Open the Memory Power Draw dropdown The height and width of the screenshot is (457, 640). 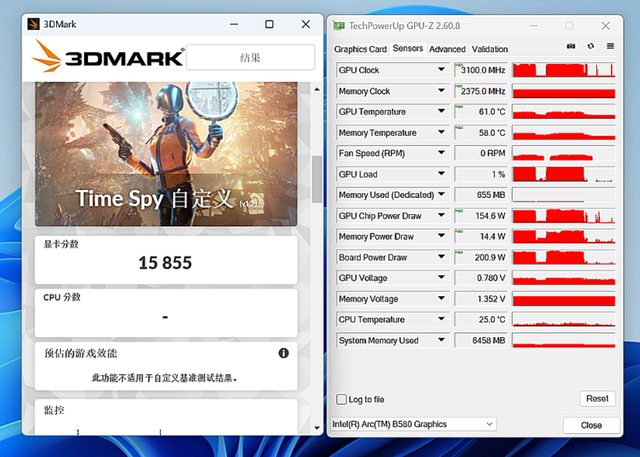(x=441, y=236)
